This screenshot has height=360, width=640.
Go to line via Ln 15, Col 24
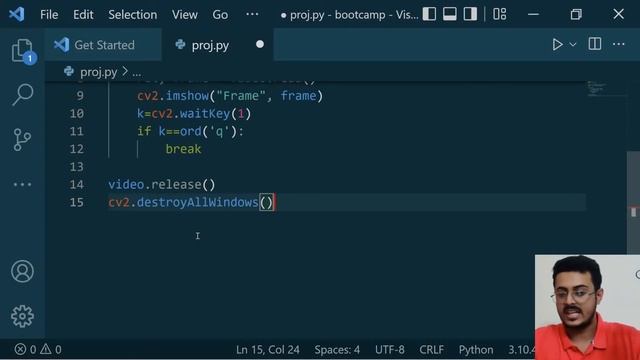tap(268, 350)
